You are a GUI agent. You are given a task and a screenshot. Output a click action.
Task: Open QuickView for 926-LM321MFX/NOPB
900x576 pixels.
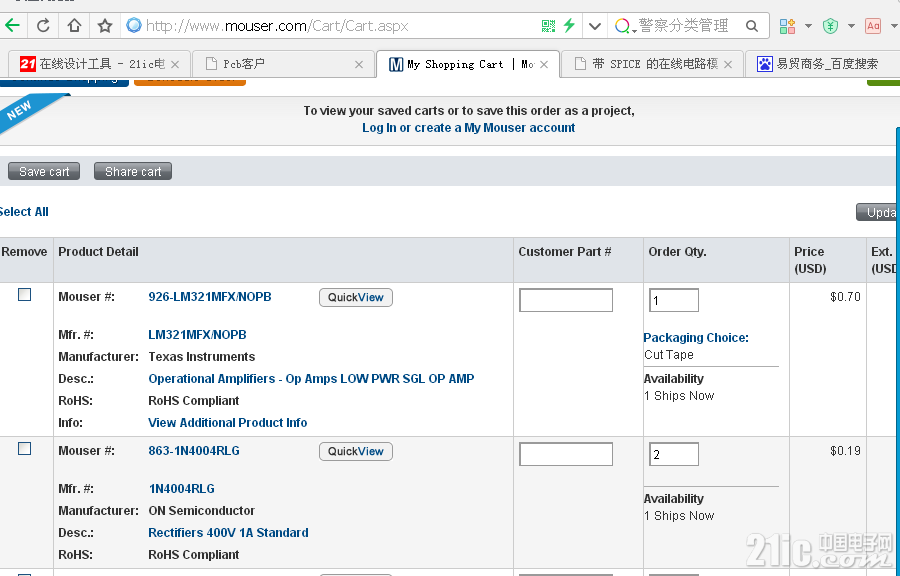click(356, 297)
